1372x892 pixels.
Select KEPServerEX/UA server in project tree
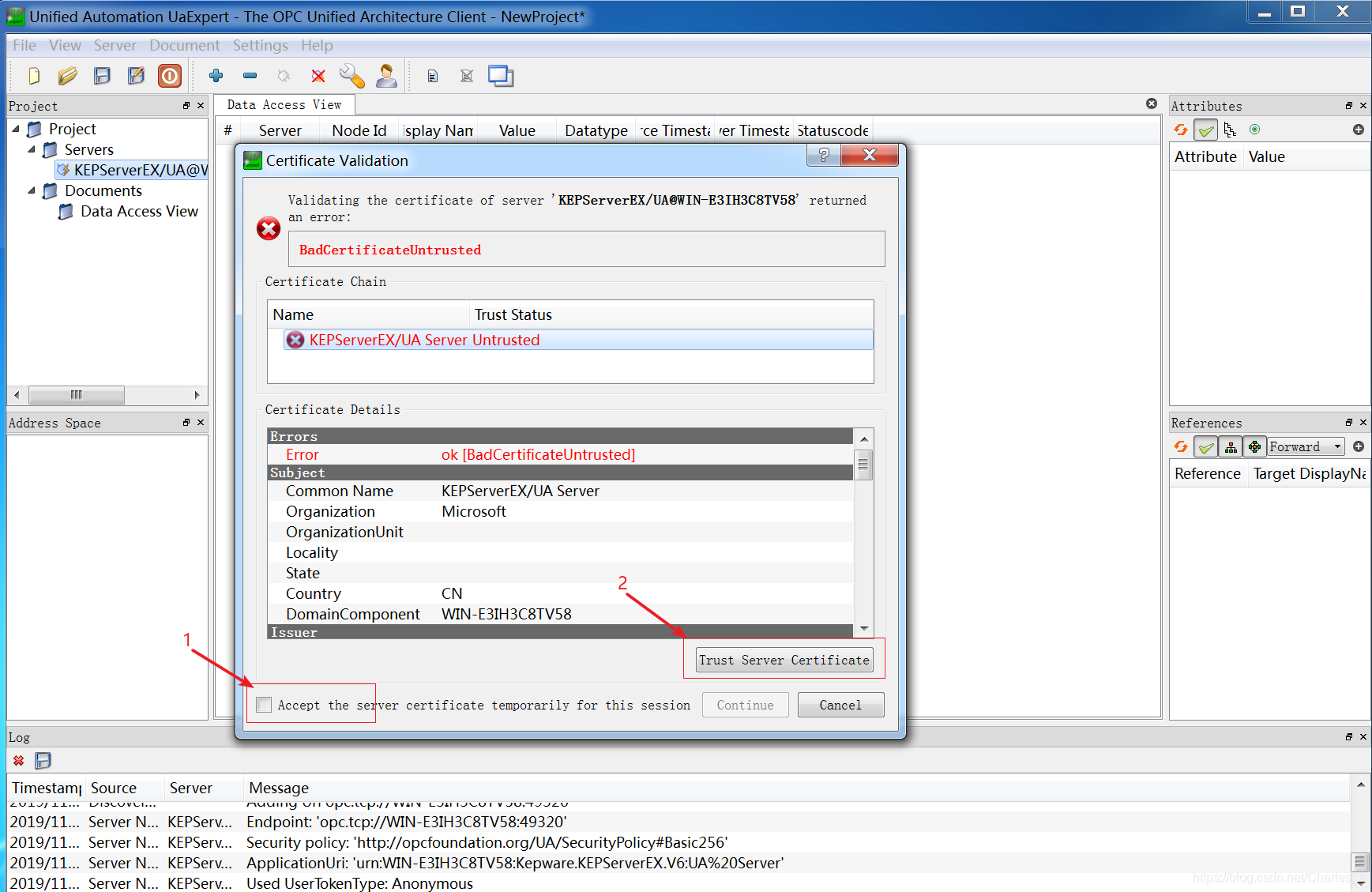[x=132, y=170]
